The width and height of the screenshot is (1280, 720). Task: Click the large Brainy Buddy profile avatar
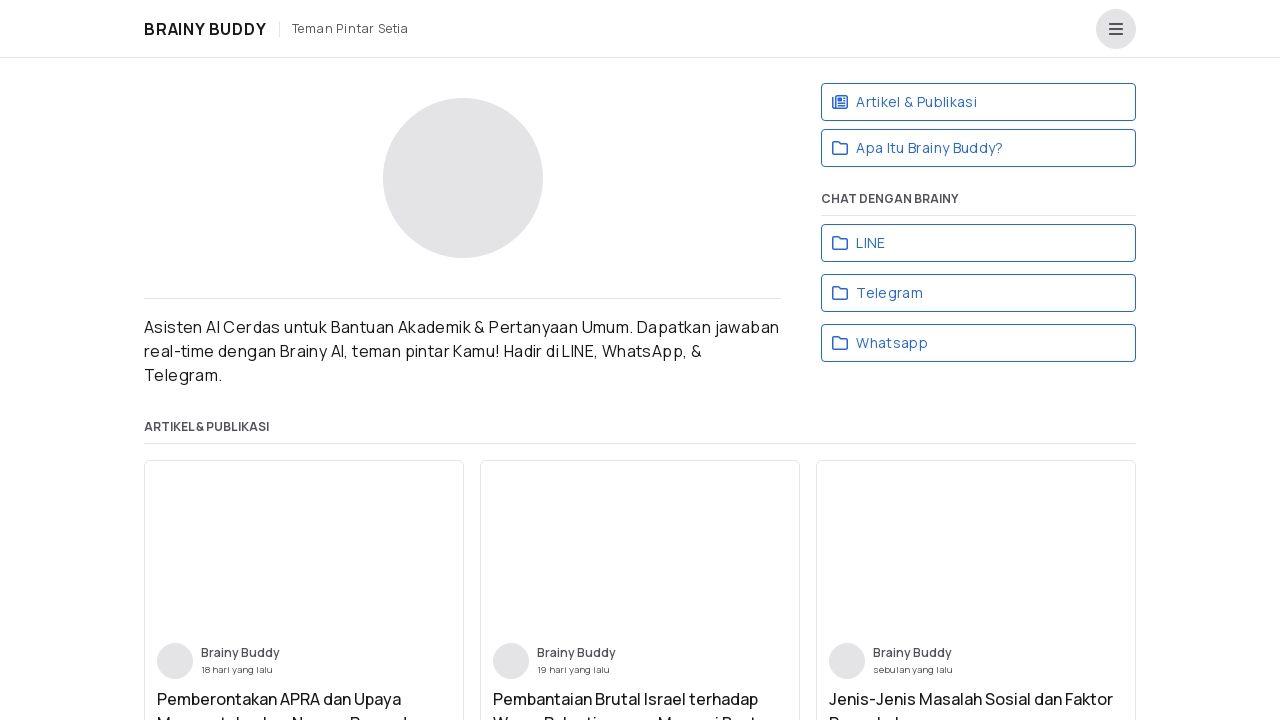(x=462, y=178)
